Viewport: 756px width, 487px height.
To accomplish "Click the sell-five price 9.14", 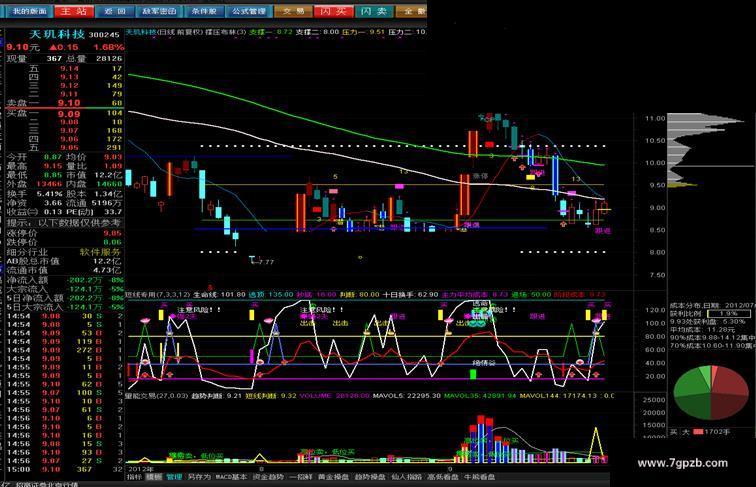I will click(69, 68).
